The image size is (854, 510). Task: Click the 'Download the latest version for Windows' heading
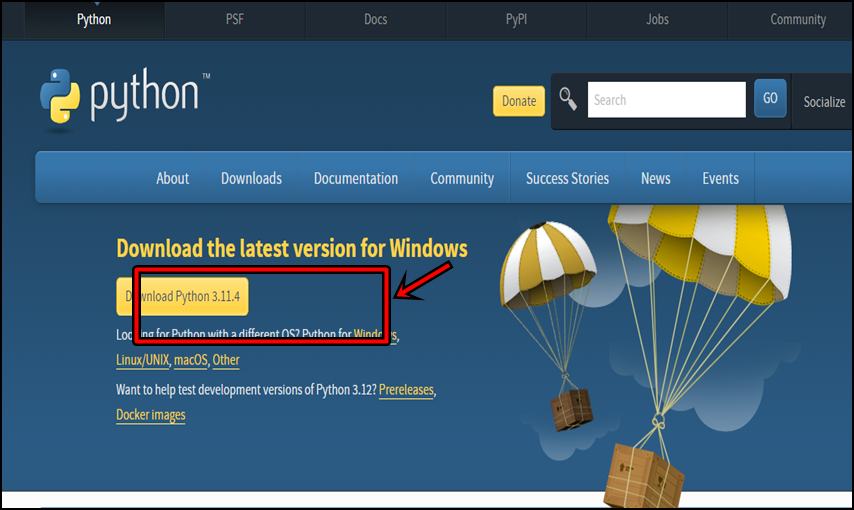tap(292, 248)
